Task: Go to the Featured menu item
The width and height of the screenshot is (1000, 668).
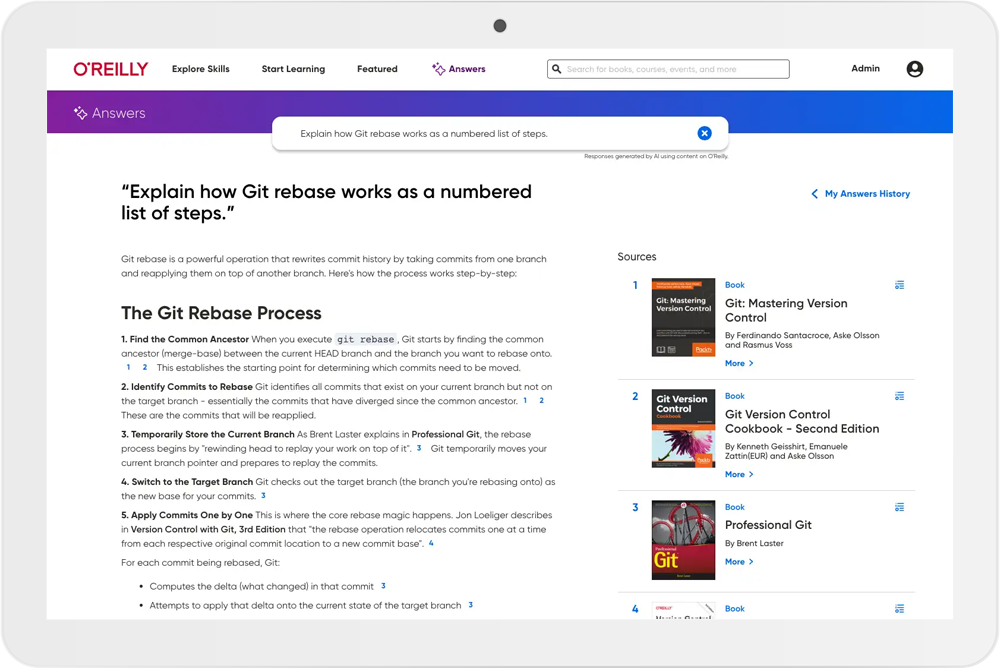Action: tap(377, 69)
